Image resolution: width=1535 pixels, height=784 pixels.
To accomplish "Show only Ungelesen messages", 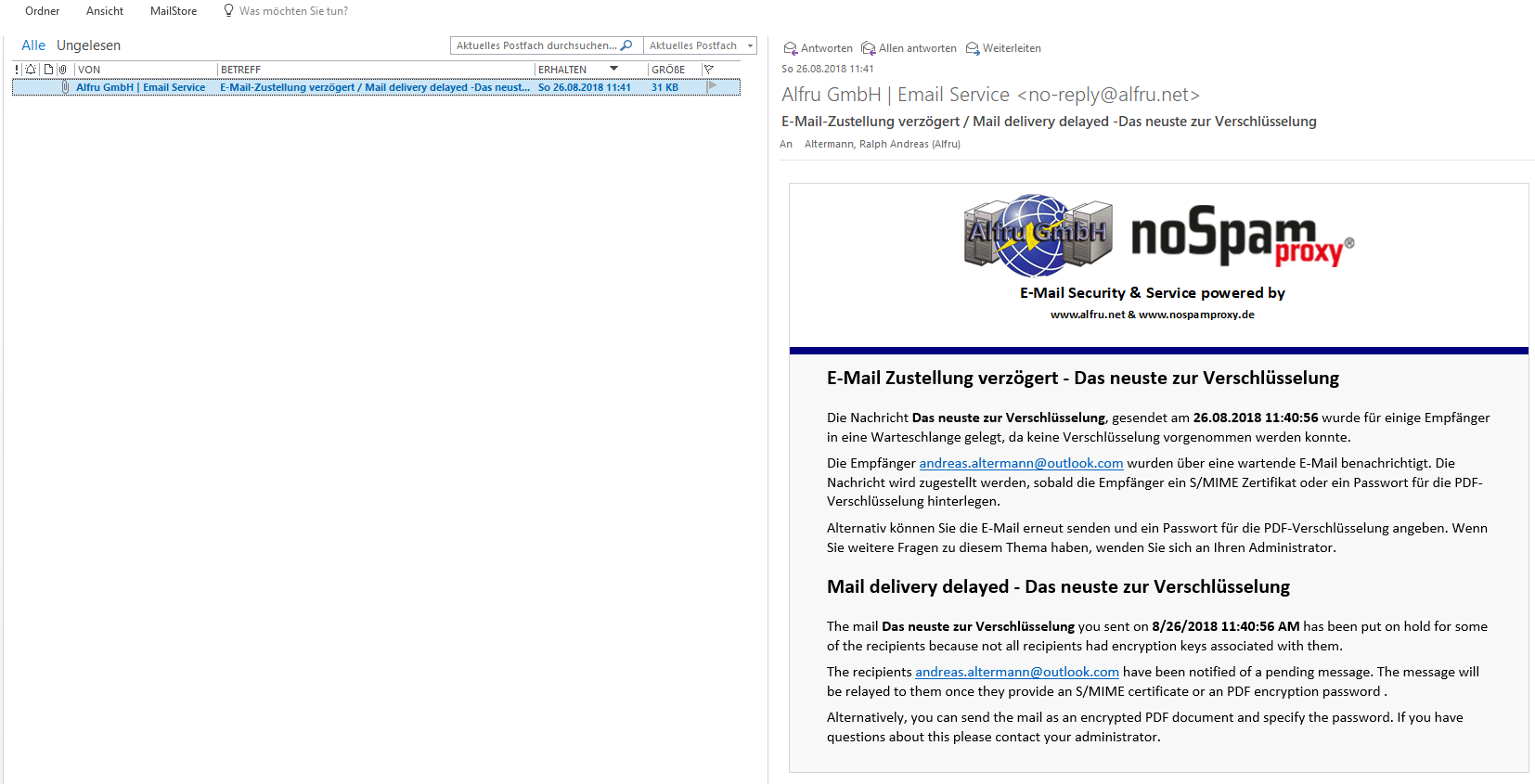I will pyautogui.click(x=88, y=45).
